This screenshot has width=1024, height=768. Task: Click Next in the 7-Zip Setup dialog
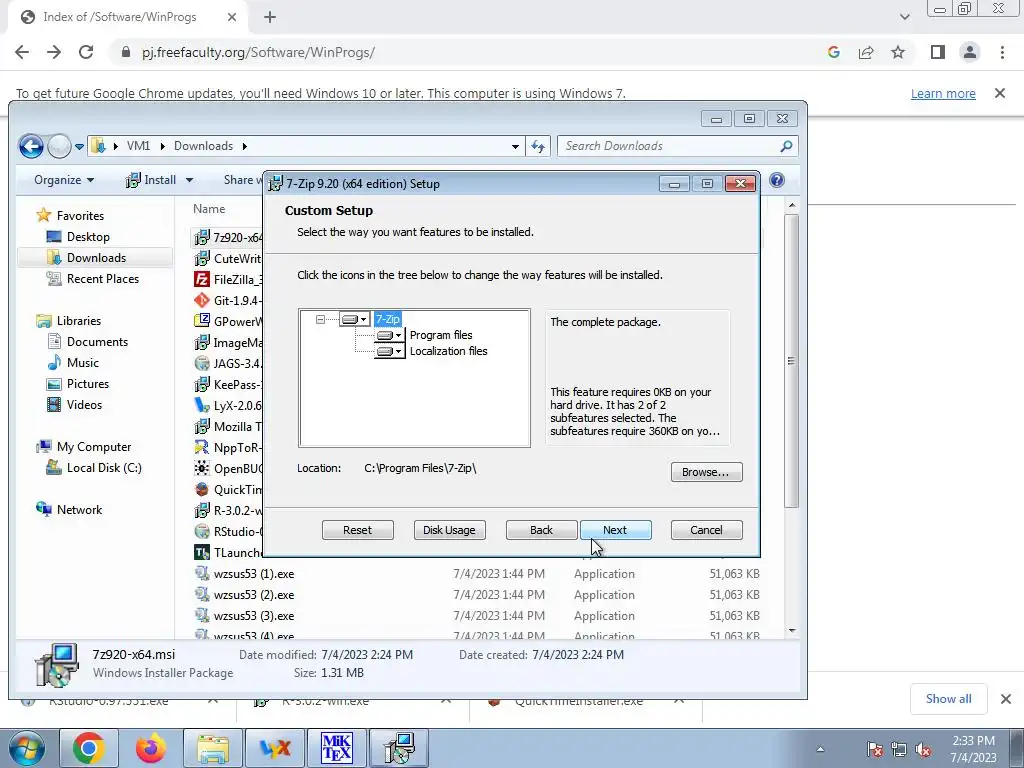[615, 530]
